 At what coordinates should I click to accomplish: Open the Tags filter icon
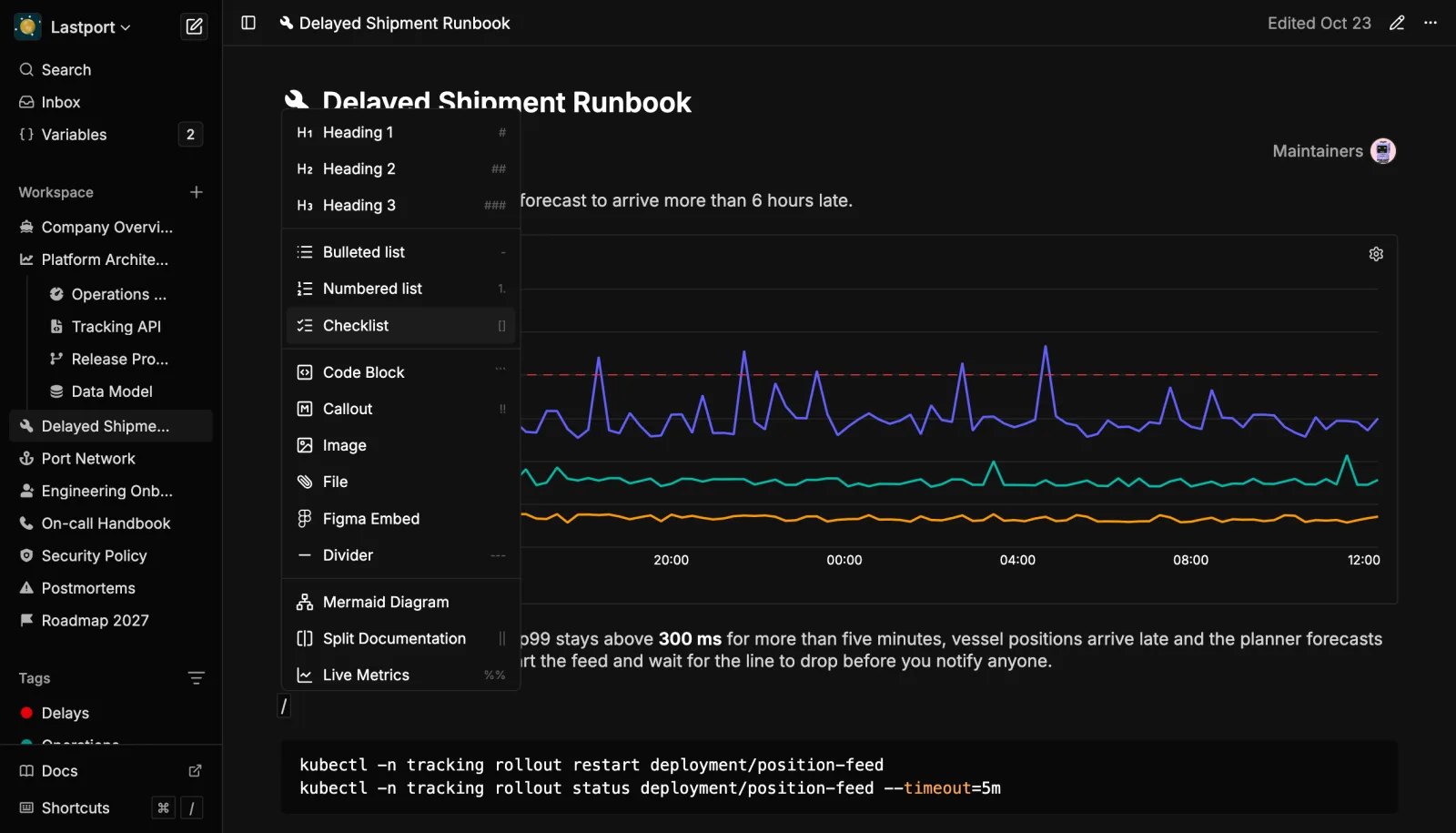196,678
